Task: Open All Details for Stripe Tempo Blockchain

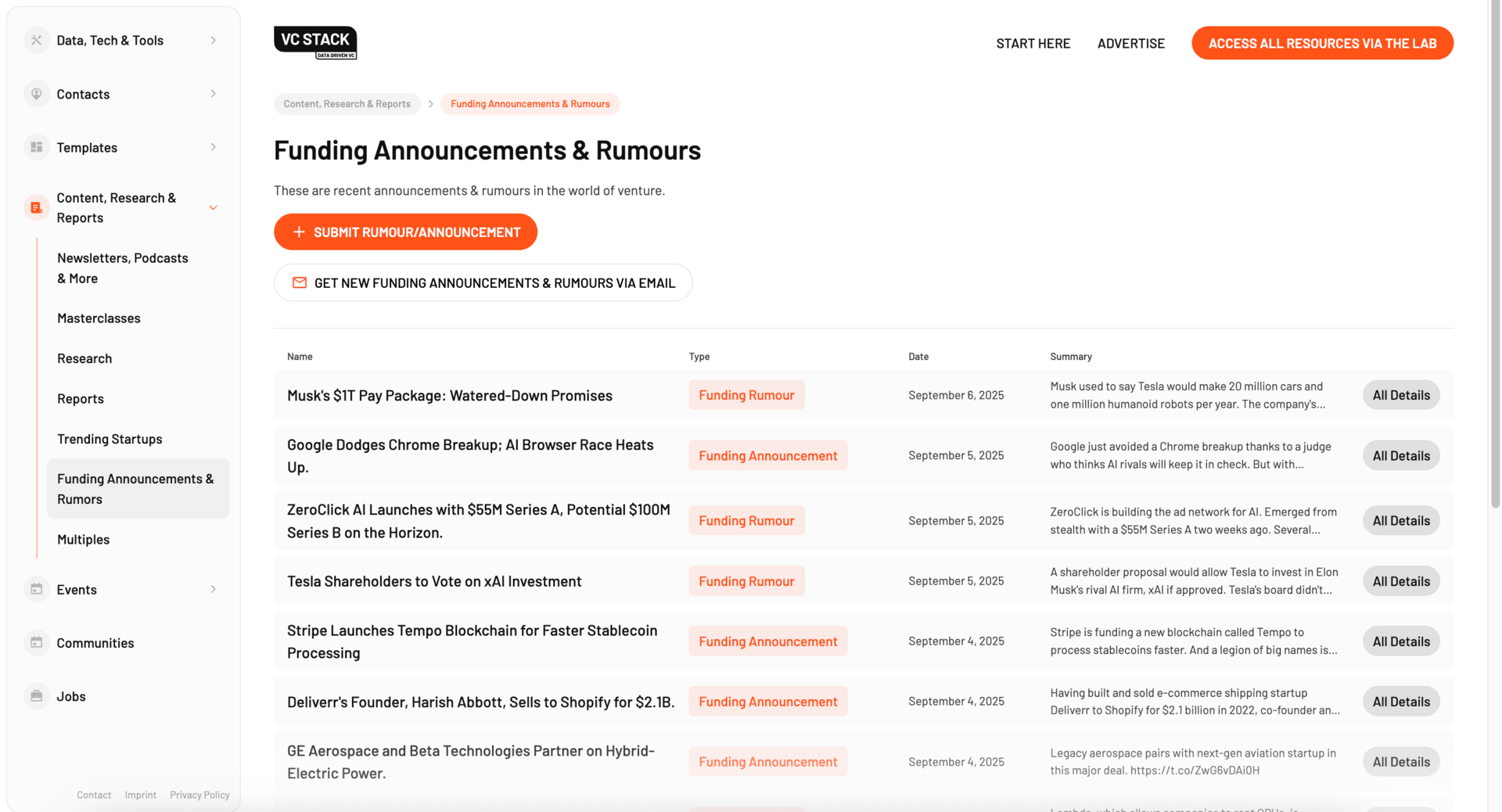Action: (1400, 641)
